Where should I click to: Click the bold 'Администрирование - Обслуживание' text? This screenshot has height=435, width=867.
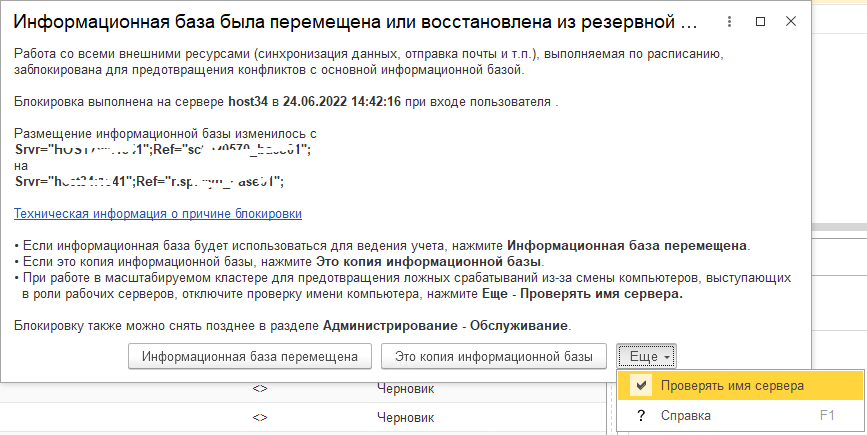(x=445, y=326)
